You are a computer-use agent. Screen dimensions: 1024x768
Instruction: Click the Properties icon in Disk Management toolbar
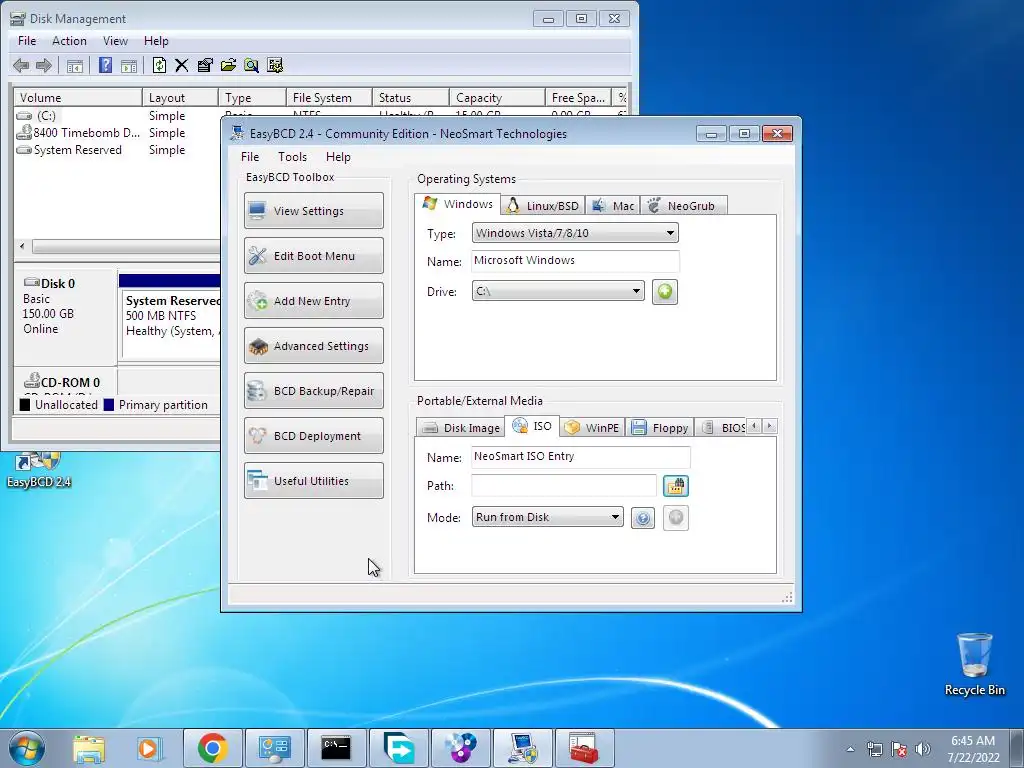click(x=205, y=65)
